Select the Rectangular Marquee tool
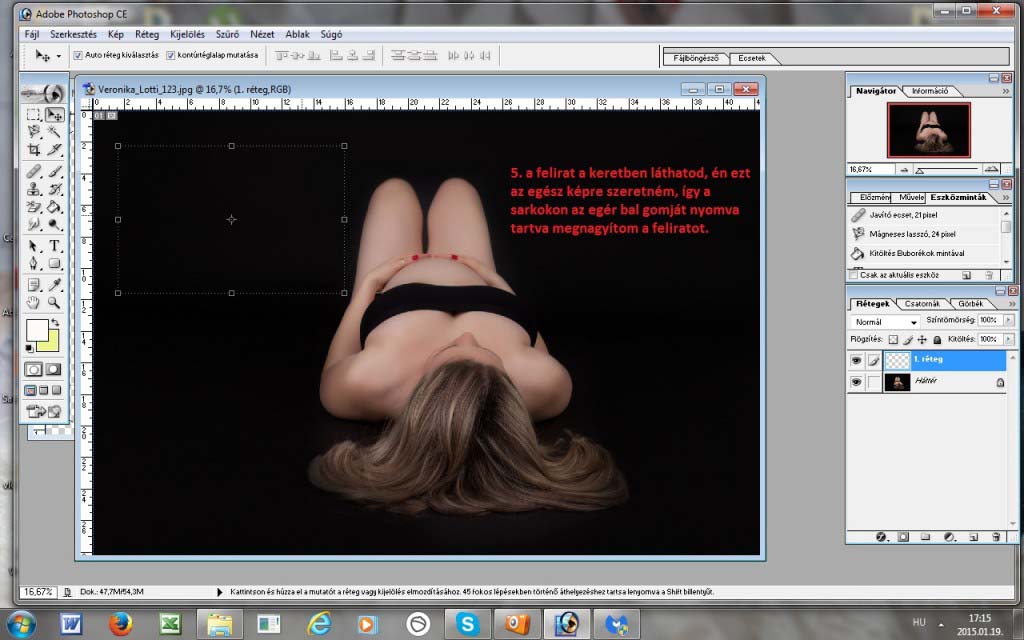Viewport: 1024px width, 640px height. (33, 114)
